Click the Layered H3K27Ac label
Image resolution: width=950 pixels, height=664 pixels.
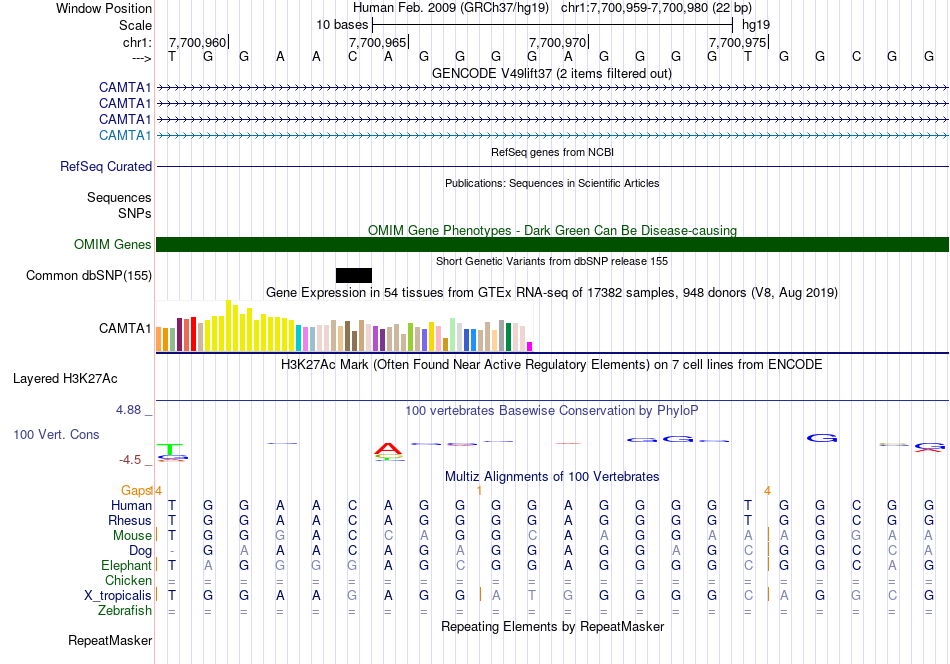tap(65, 379)
